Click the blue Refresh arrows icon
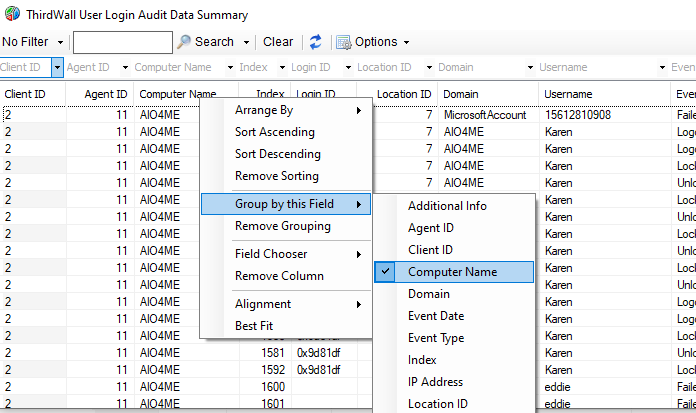The height and width of the screenshot is (413, 696). coord(316,42)
